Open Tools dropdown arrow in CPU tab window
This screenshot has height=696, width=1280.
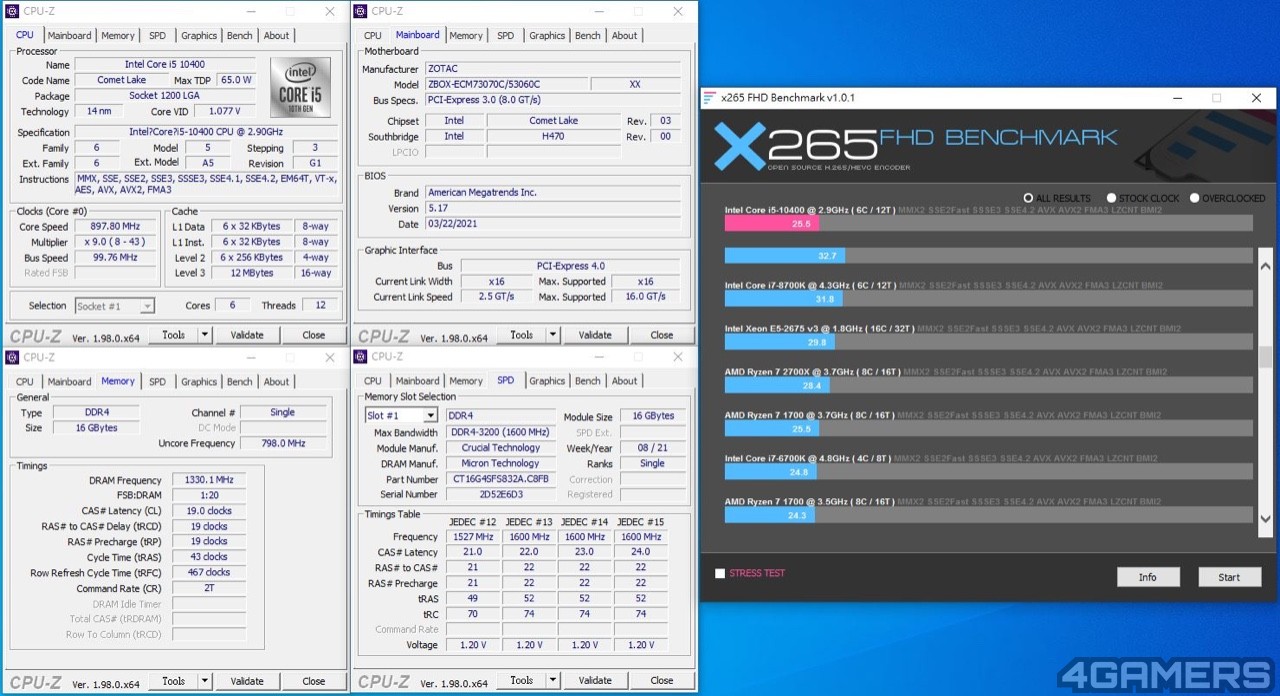205,335
